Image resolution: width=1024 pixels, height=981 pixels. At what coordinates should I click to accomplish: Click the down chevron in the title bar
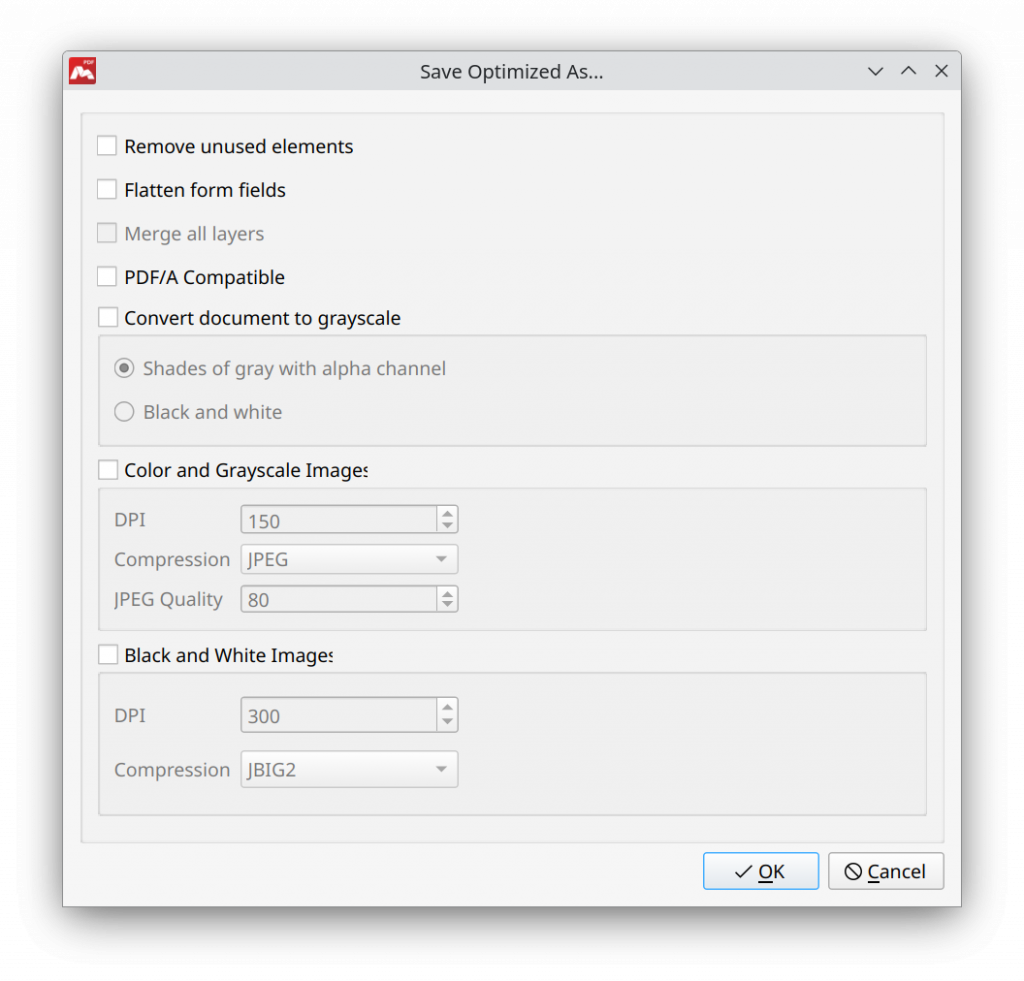pyautogui.click(x=875, y=71)
